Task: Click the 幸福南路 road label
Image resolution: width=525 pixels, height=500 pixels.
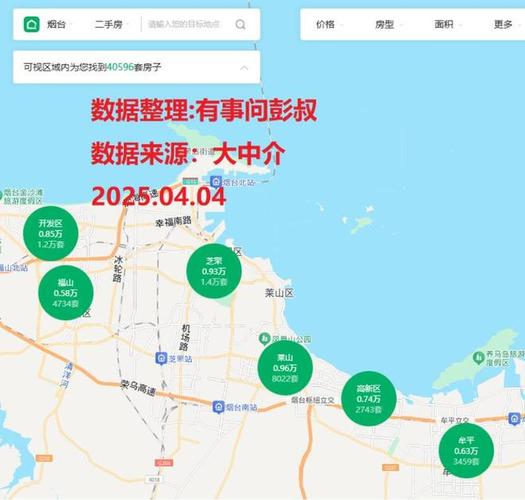Action: click(x=173, y=221)
